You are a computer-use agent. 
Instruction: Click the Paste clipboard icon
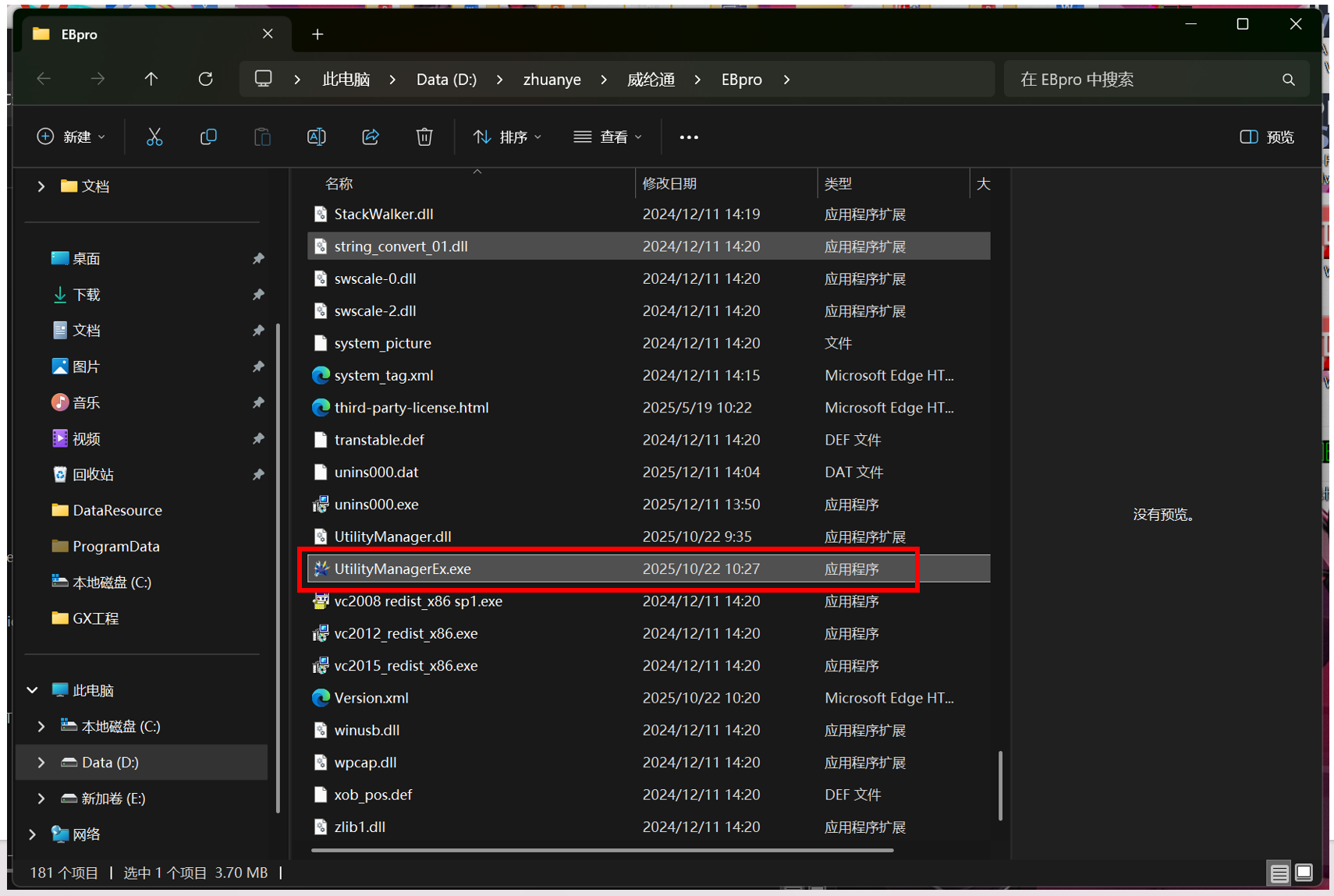[x=262, y=137]
